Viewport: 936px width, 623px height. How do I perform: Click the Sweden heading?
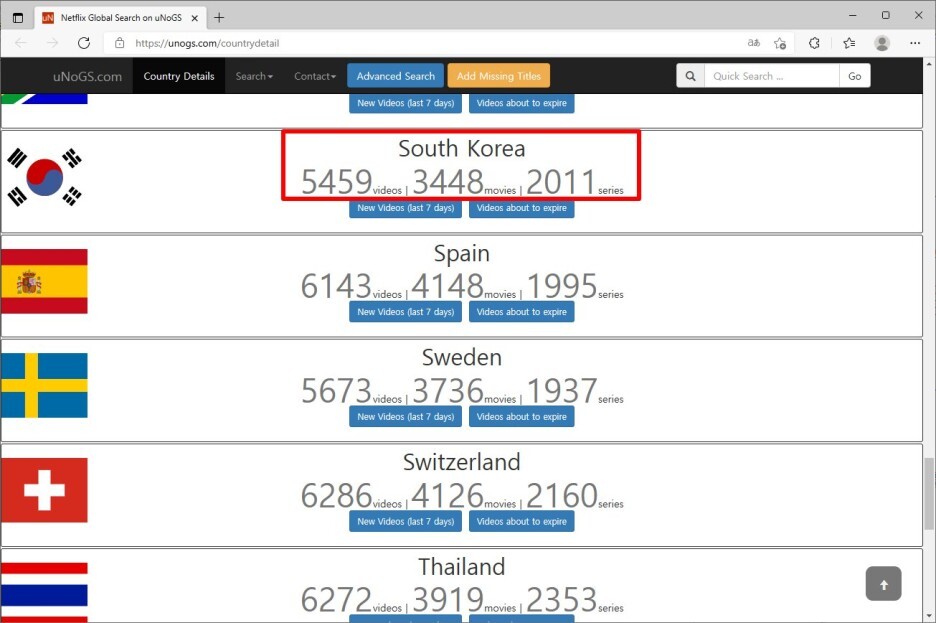point(461,357)
